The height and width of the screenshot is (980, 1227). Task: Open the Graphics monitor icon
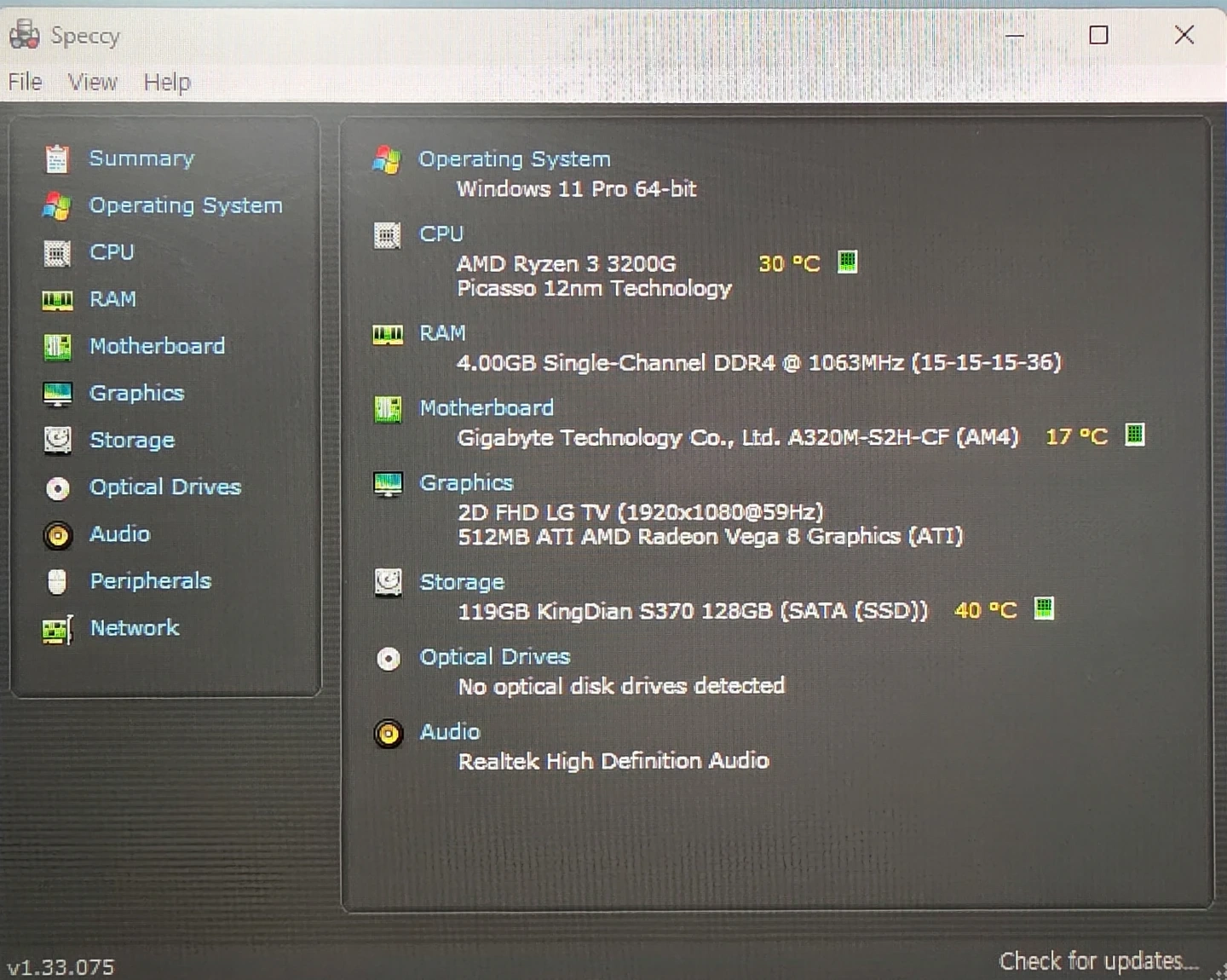pyautogui.click(x=57, y=393)
